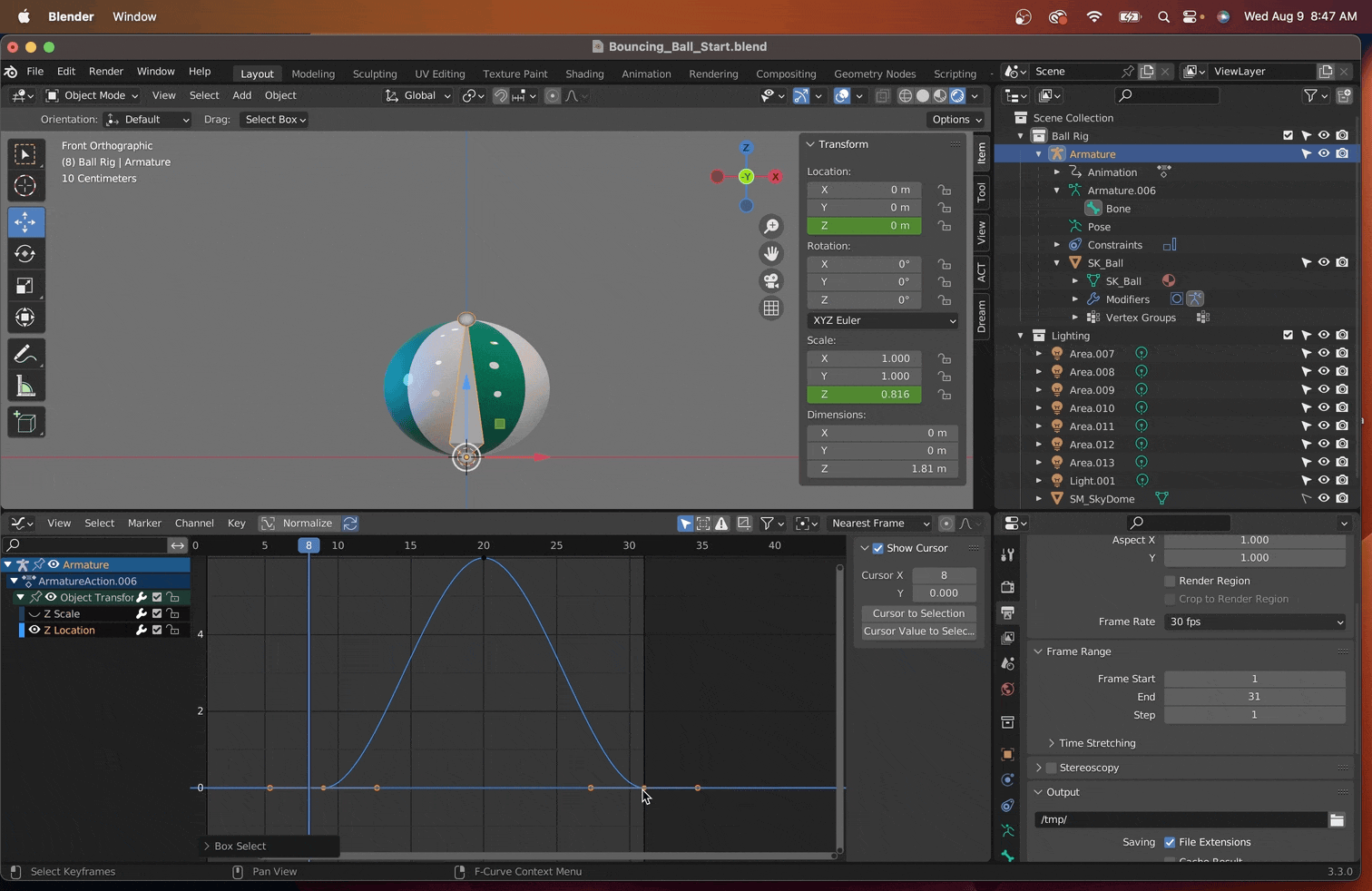
Task: Activate the Move tool
Action: click(25, 222)
